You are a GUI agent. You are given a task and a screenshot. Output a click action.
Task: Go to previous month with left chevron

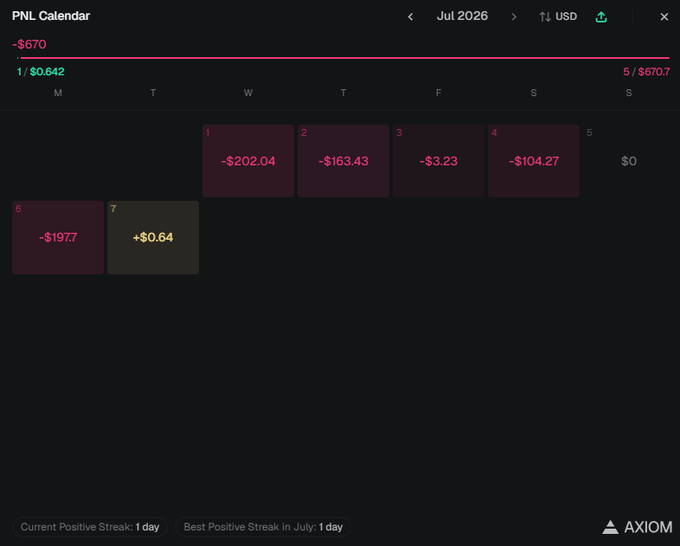pyautogui.click(x=410, y=17)
